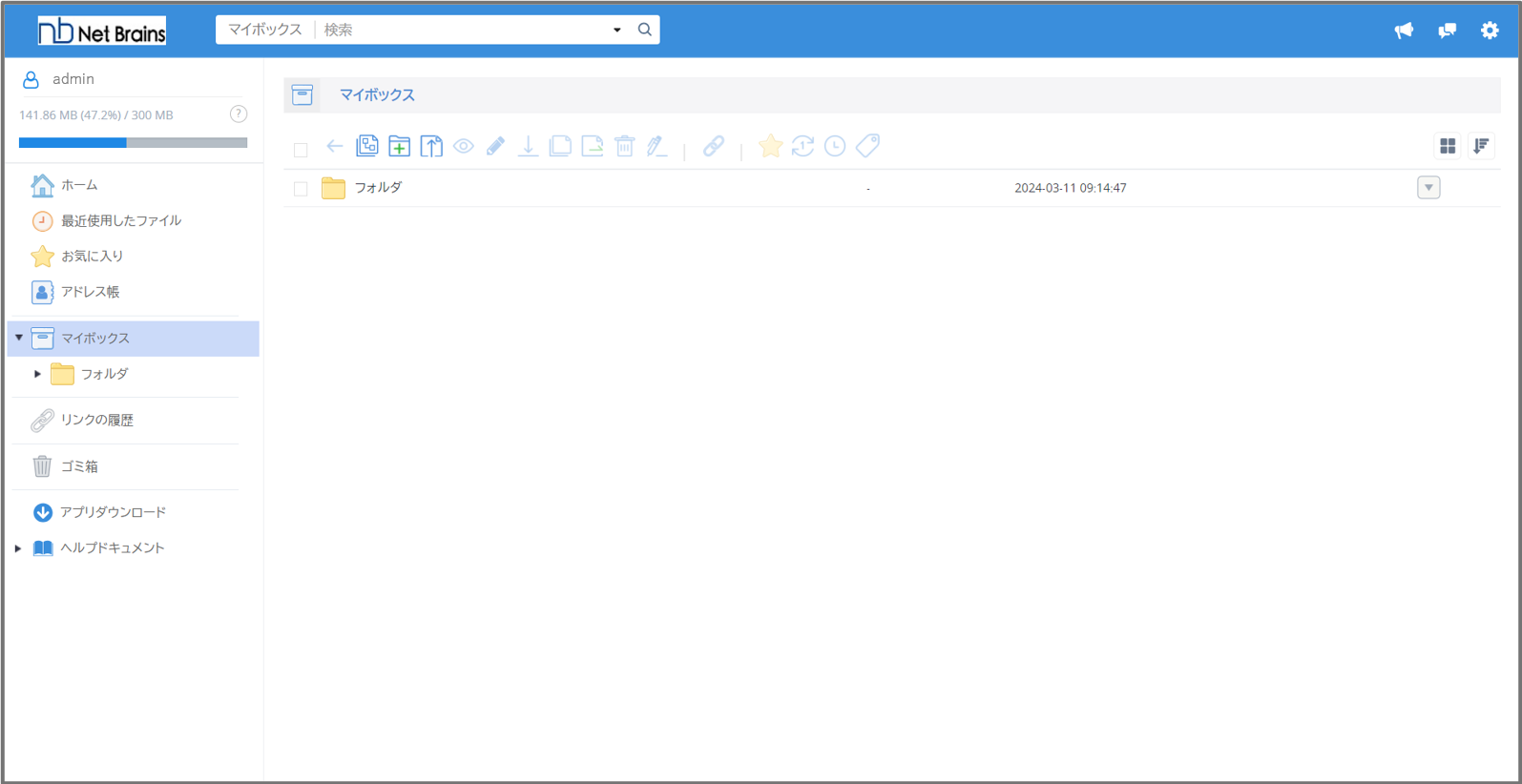
Task: Click the 2024-03-11 09:14:47 date cell
Action: click(x=1070, y=188)
